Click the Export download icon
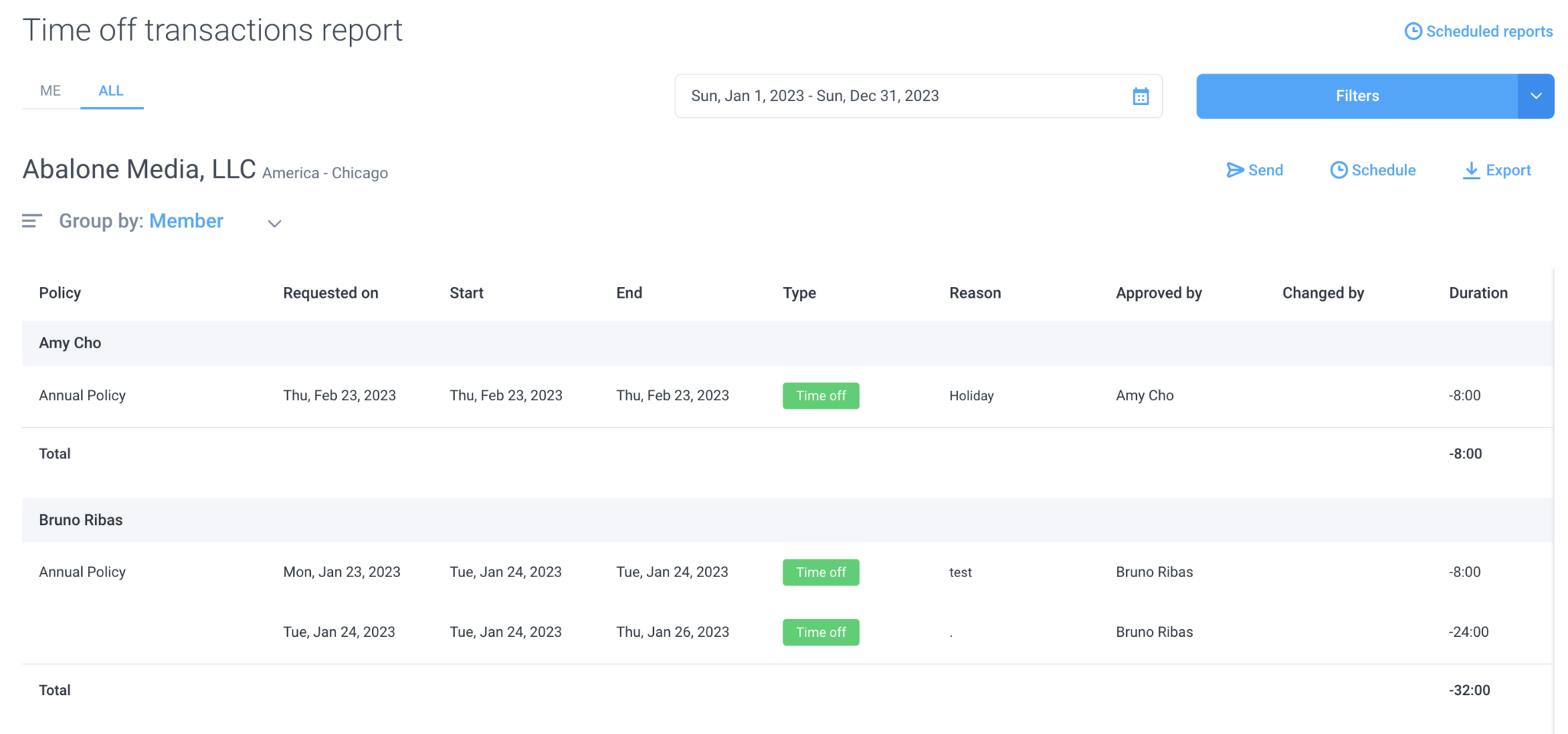Screen dimensions: 1568x734 click(x=1470, y=170)
